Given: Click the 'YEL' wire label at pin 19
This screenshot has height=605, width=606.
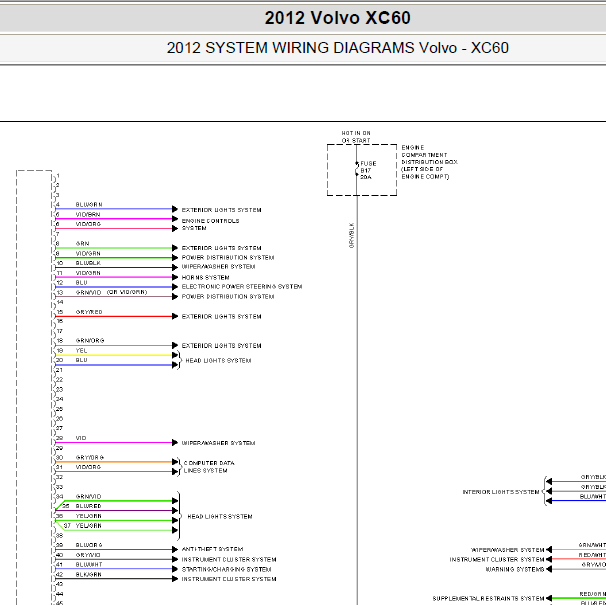Looking at the screenshot, I should pos(82,351).
